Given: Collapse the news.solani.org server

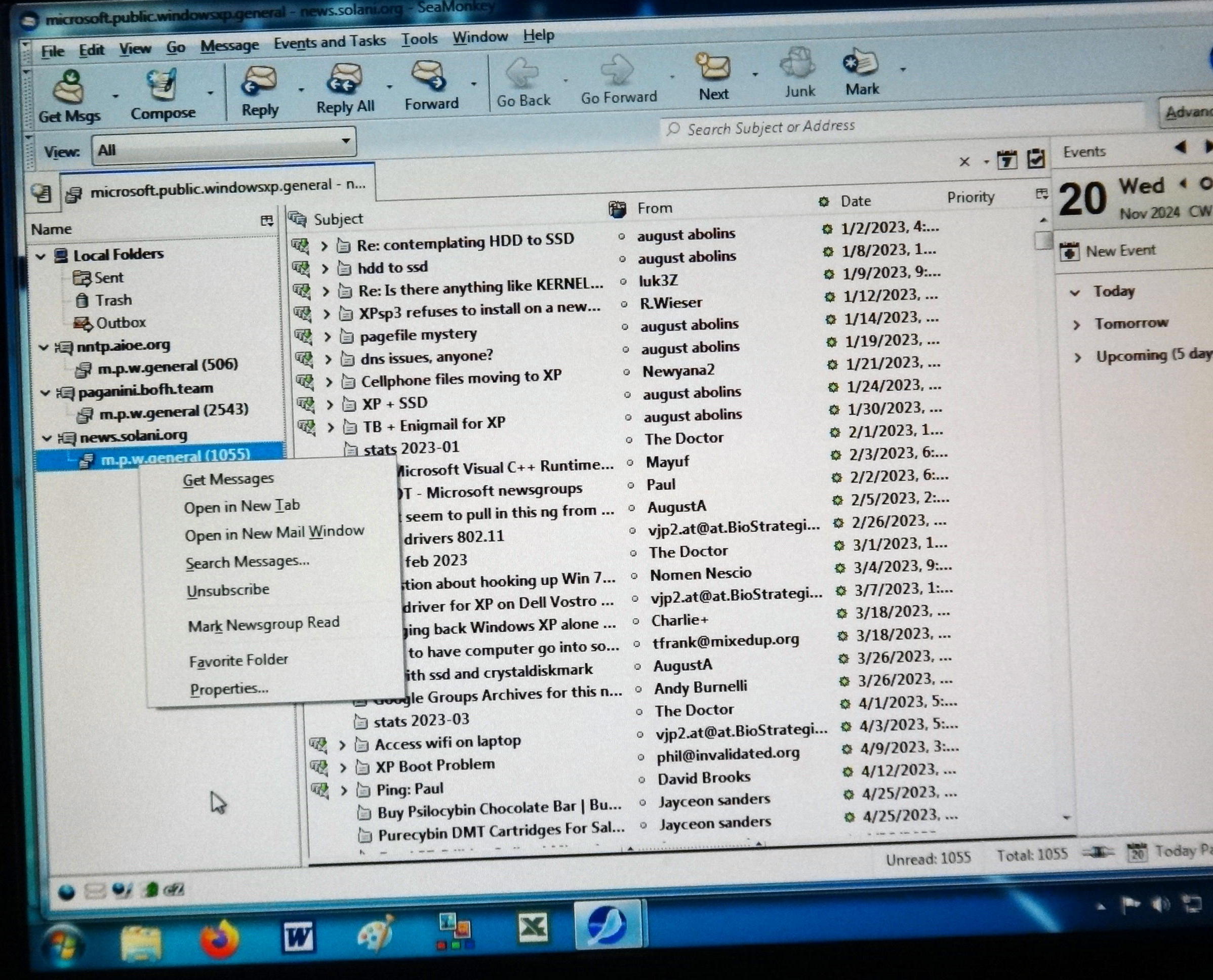Looking at the screenshot, I should coord(48,438).
